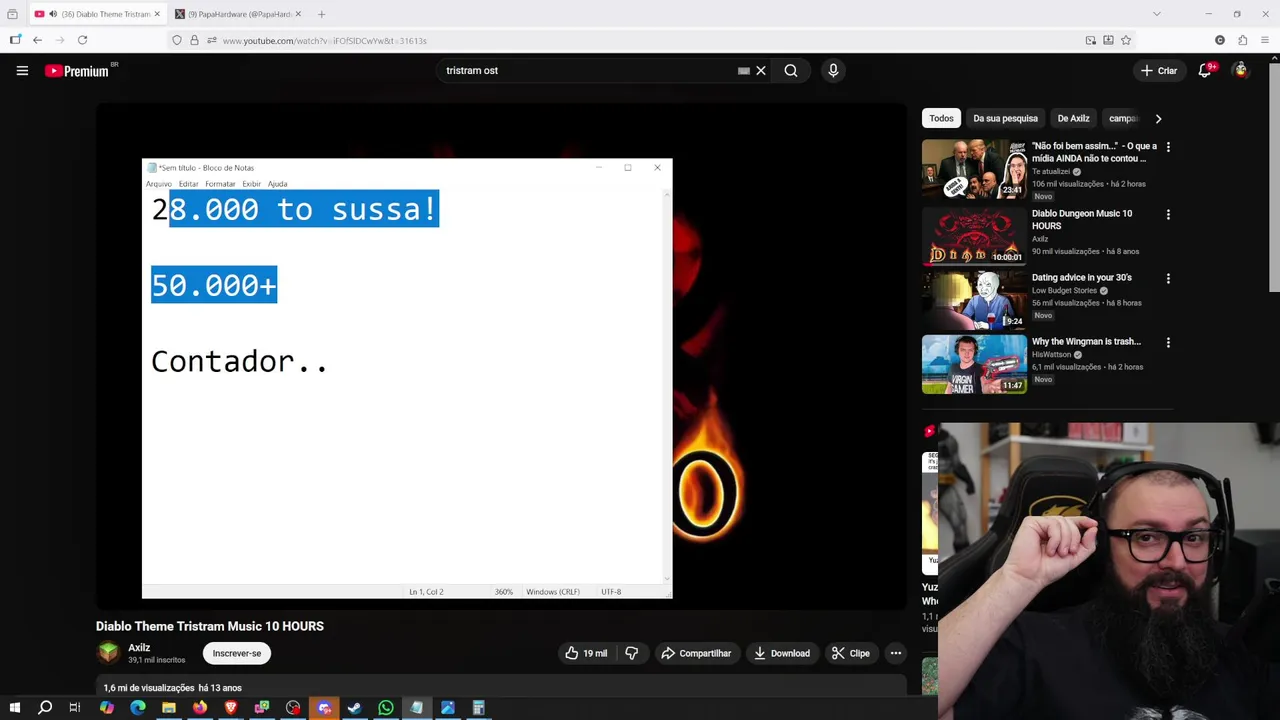Image resolution: width=1280 pixels, height=720 pixels.
Task: Create a clip with the Clipe button
Action: tap(851, 653)
